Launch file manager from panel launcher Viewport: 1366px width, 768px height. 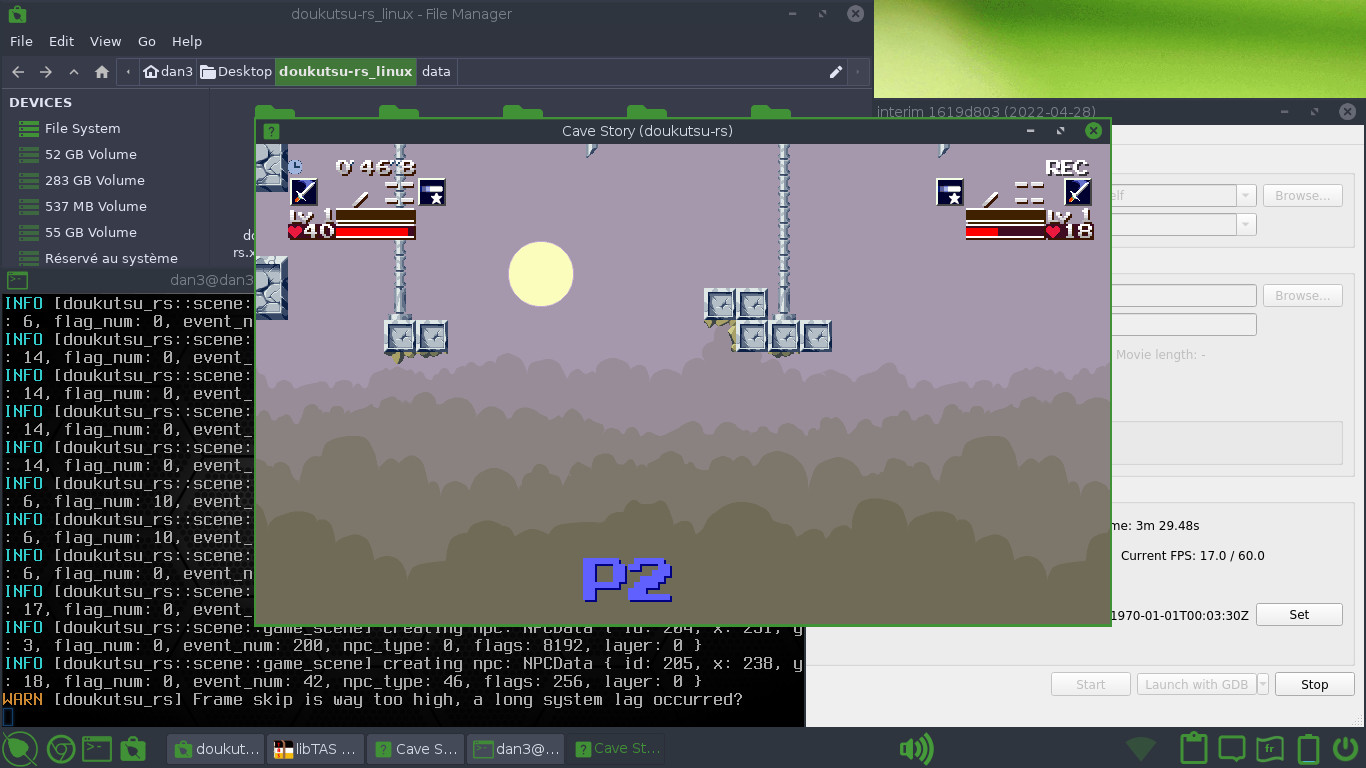tap(132, 748)
